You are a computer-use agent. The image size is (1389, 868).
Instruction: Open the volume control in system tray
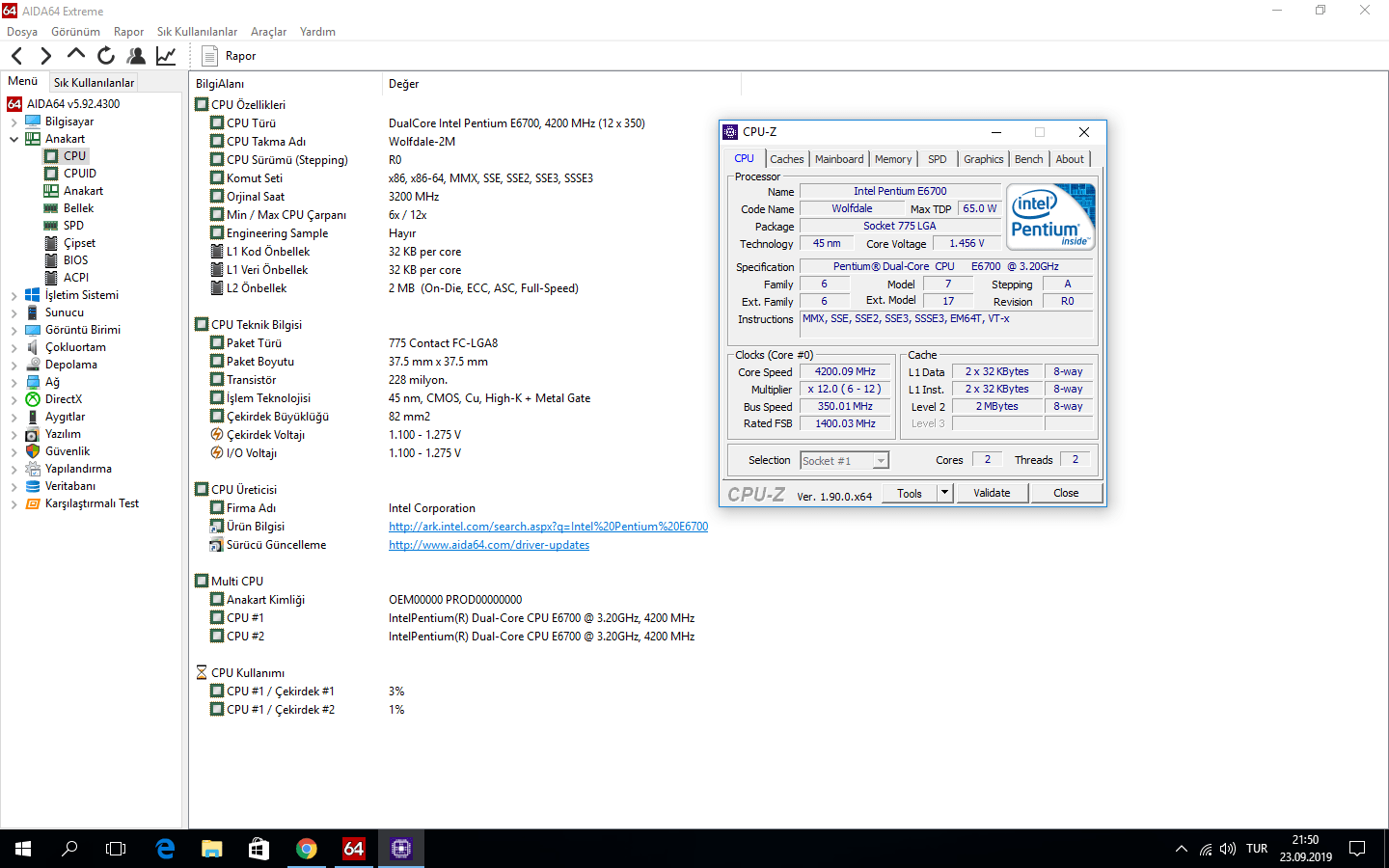pos(1228,849)
